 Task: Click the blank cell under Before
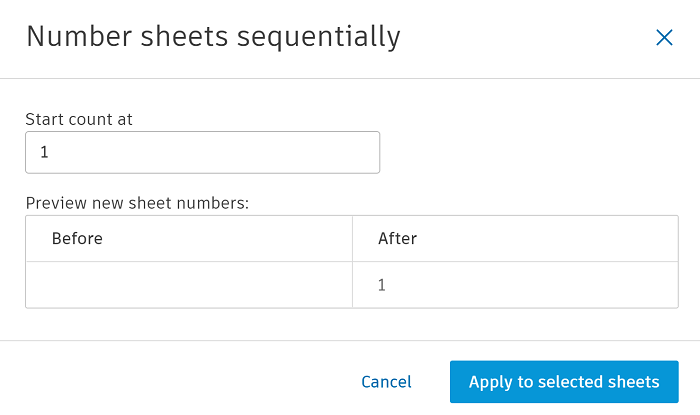[x=189, y=285]
